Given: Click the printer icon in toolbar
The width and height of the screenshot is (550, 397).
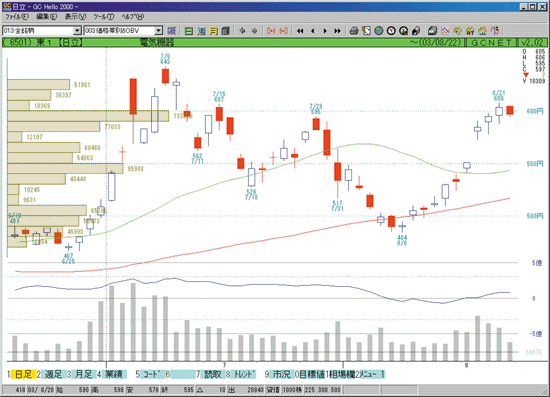Looking at the screenshot, I should pos(354,31).
